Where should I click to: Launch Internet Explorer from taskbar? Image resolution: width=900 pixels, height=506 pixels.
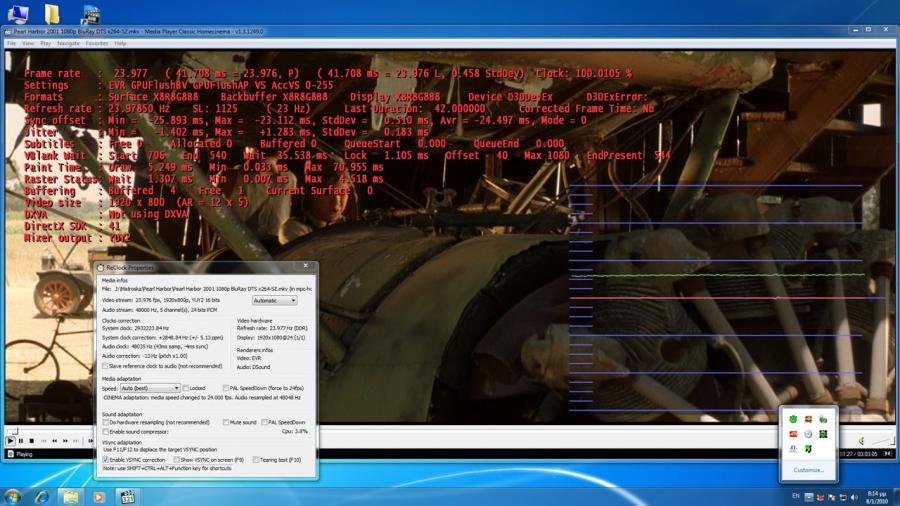[x=42, y=496]
